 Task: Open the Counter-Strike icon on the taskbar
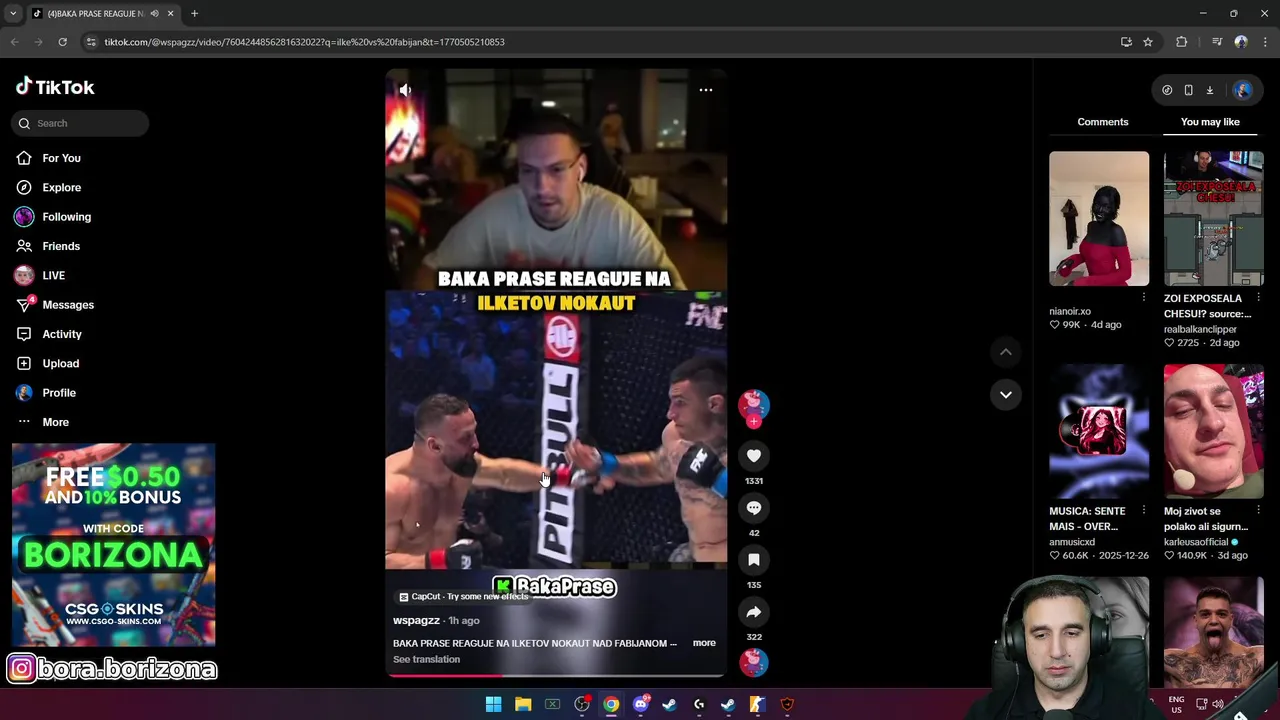pyautogui.click(x=757, y=704)
